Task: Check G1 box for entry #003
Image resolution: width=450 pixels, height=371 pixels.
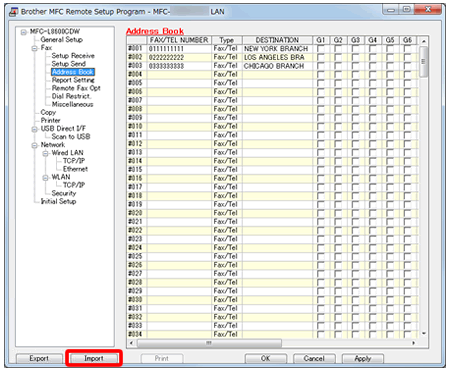Action: click(x=321, y=66)
